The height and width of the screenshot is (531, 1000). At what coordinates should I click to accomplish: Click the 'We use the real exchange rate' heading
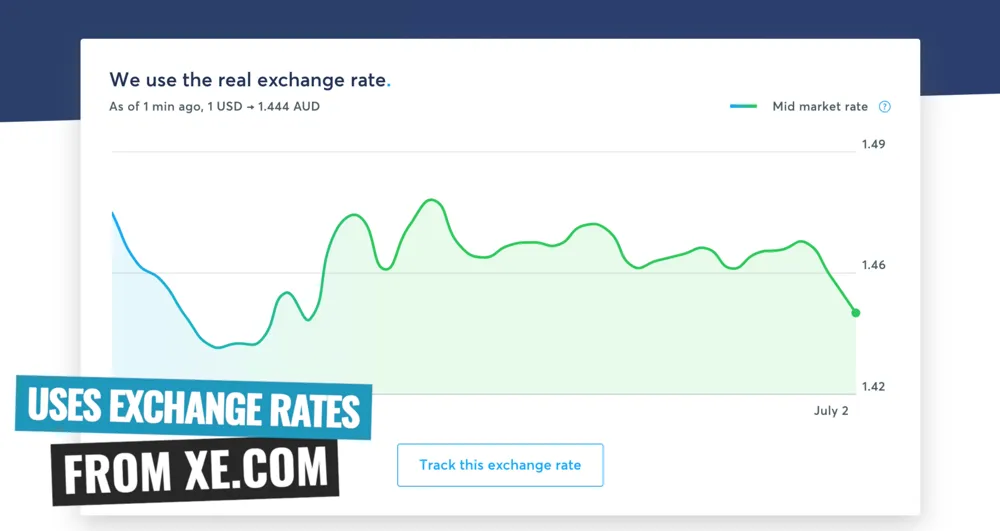click(x=247, y=79)
